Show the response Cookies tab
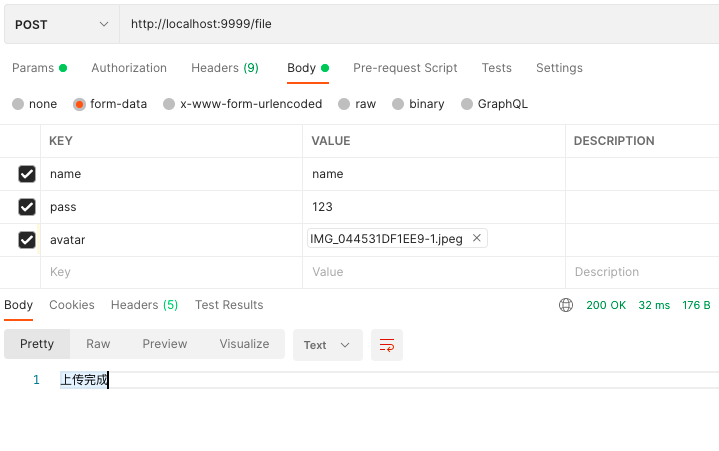The image size is (719, 451). [72, 305]
